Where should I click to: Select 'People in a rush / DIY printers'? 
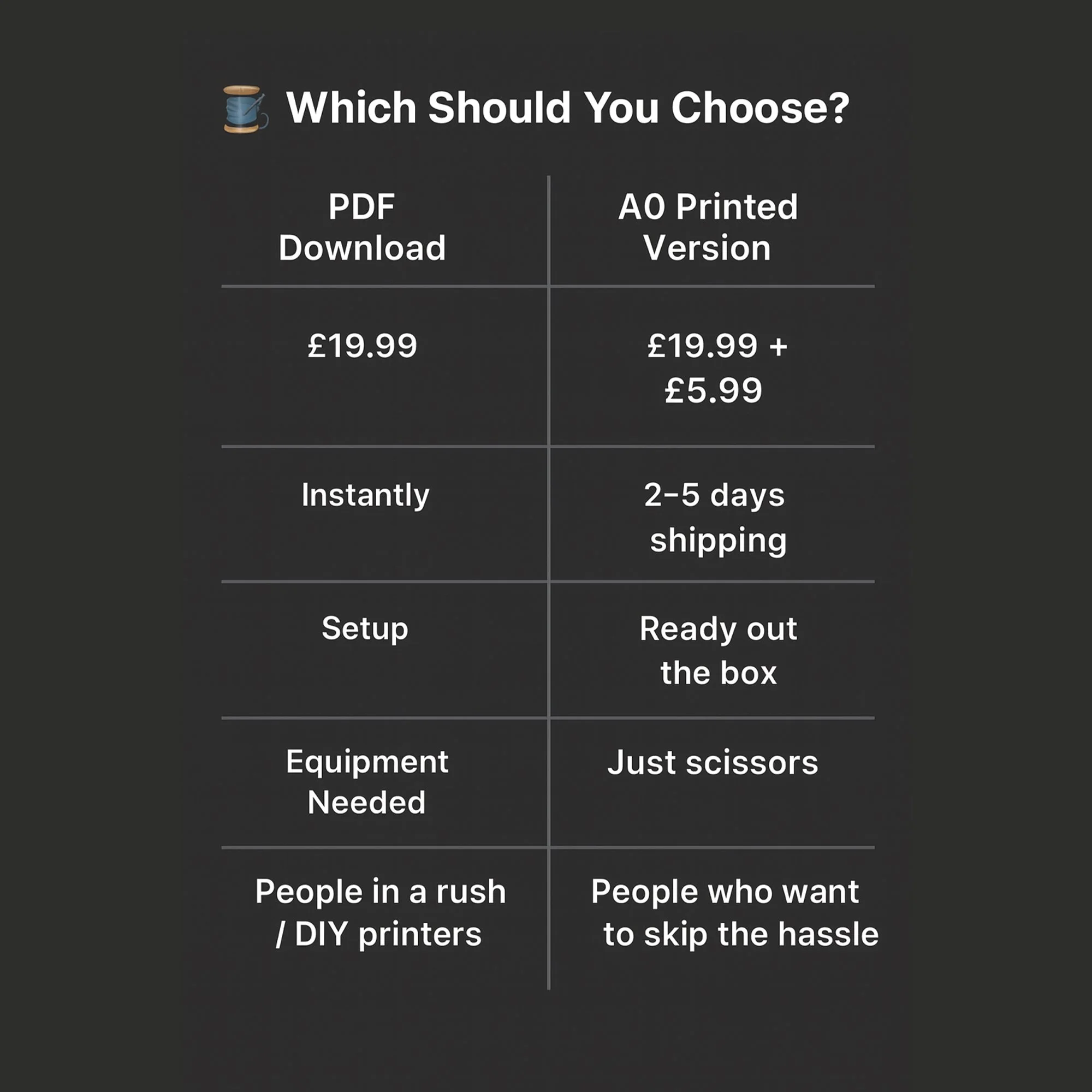click(380, 912)
